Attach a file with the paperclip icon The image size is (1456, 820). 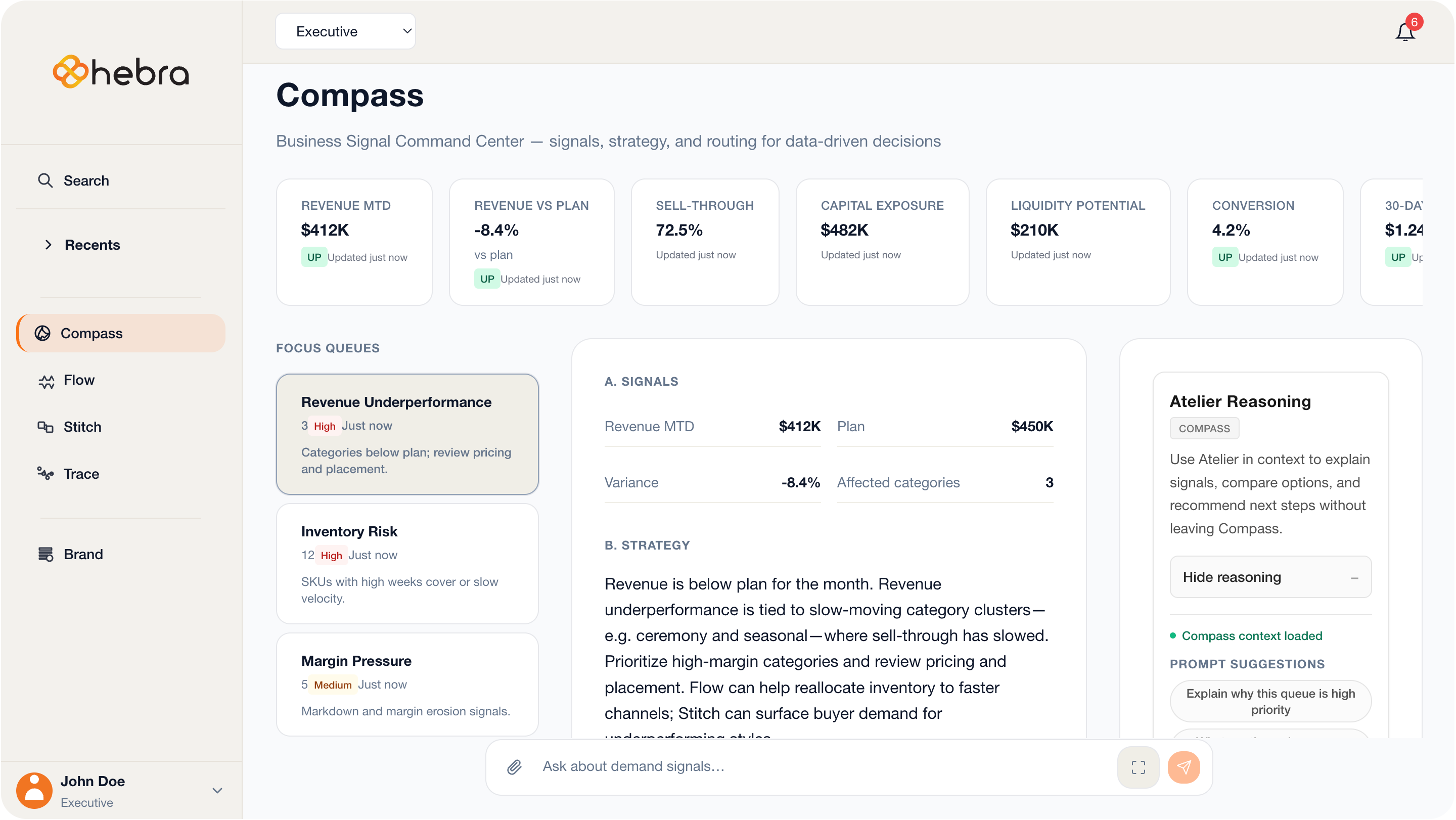click(513, 767)
